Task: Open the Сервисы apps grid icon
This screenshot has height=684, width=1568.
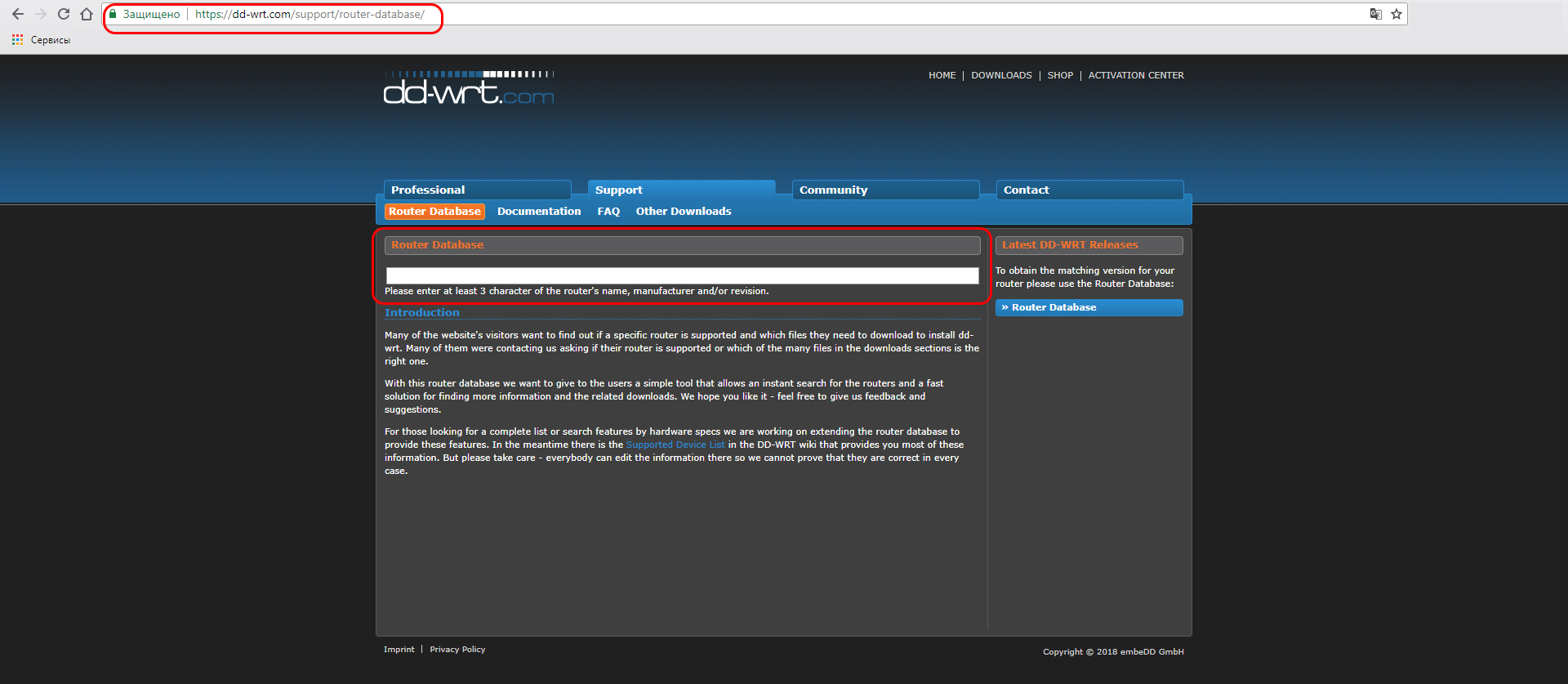Action: (x=17, y=39)
